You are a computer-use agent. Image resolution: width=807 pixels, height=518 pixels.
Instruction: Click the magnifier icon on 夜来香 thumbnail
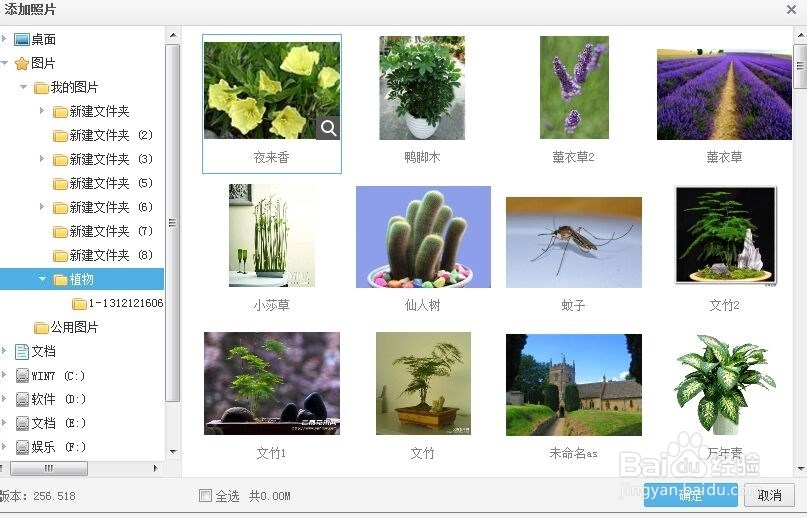328,127
